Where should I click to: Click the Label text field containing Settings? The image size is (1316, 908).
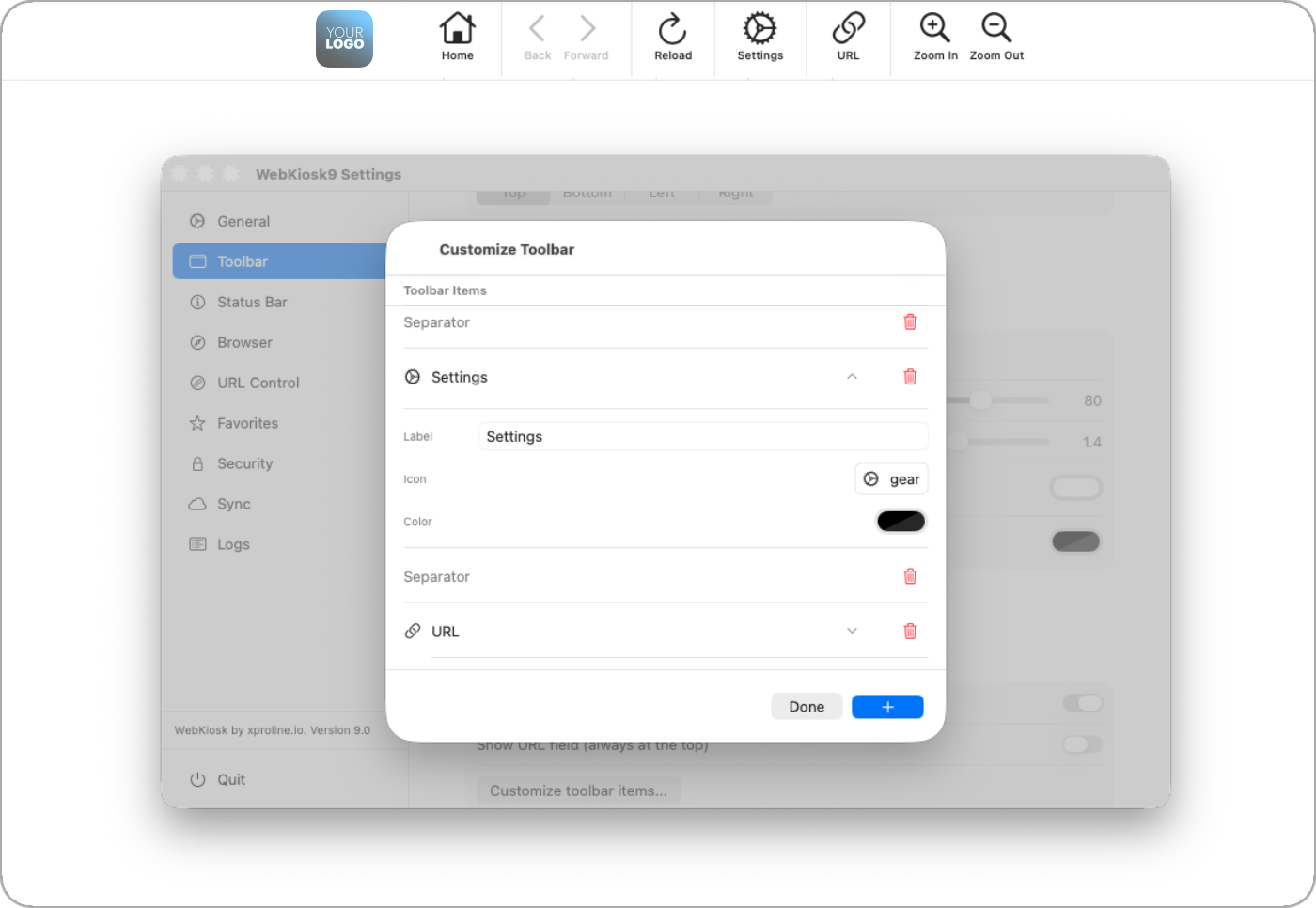point(702,437)
